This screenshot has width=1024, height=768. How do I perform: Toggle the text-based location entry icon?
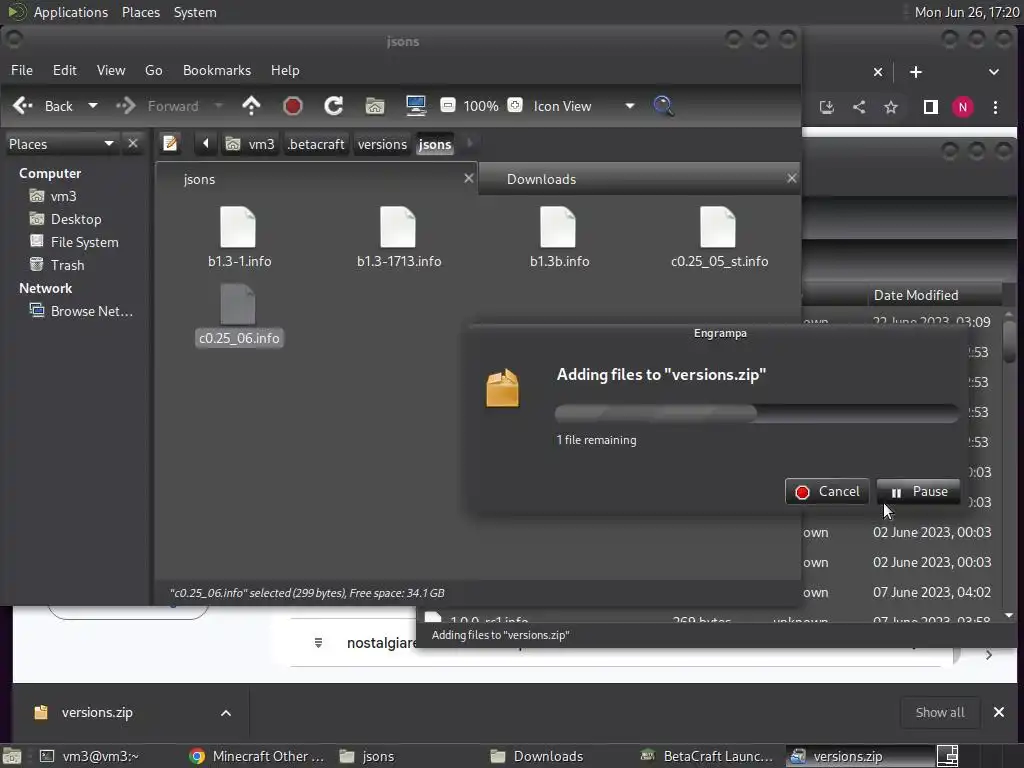click(170, 143)
